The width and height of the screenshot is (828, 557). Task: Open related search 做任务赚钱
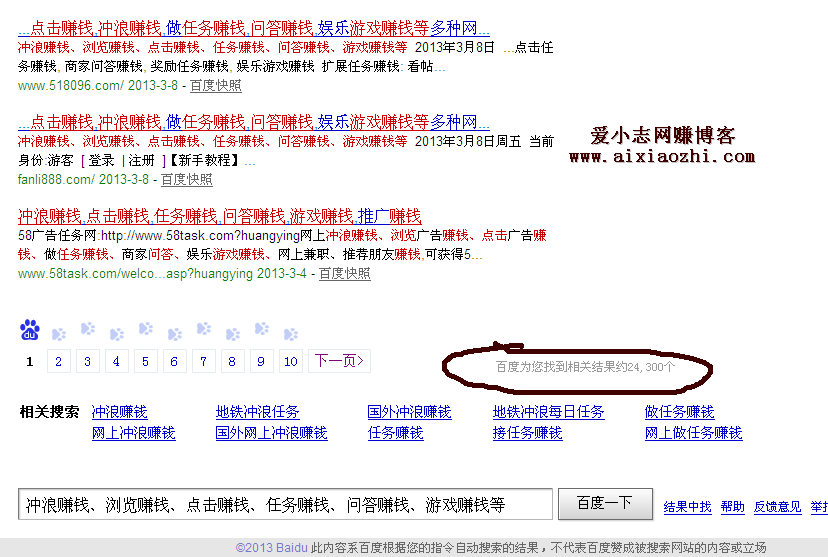[680, 412]
